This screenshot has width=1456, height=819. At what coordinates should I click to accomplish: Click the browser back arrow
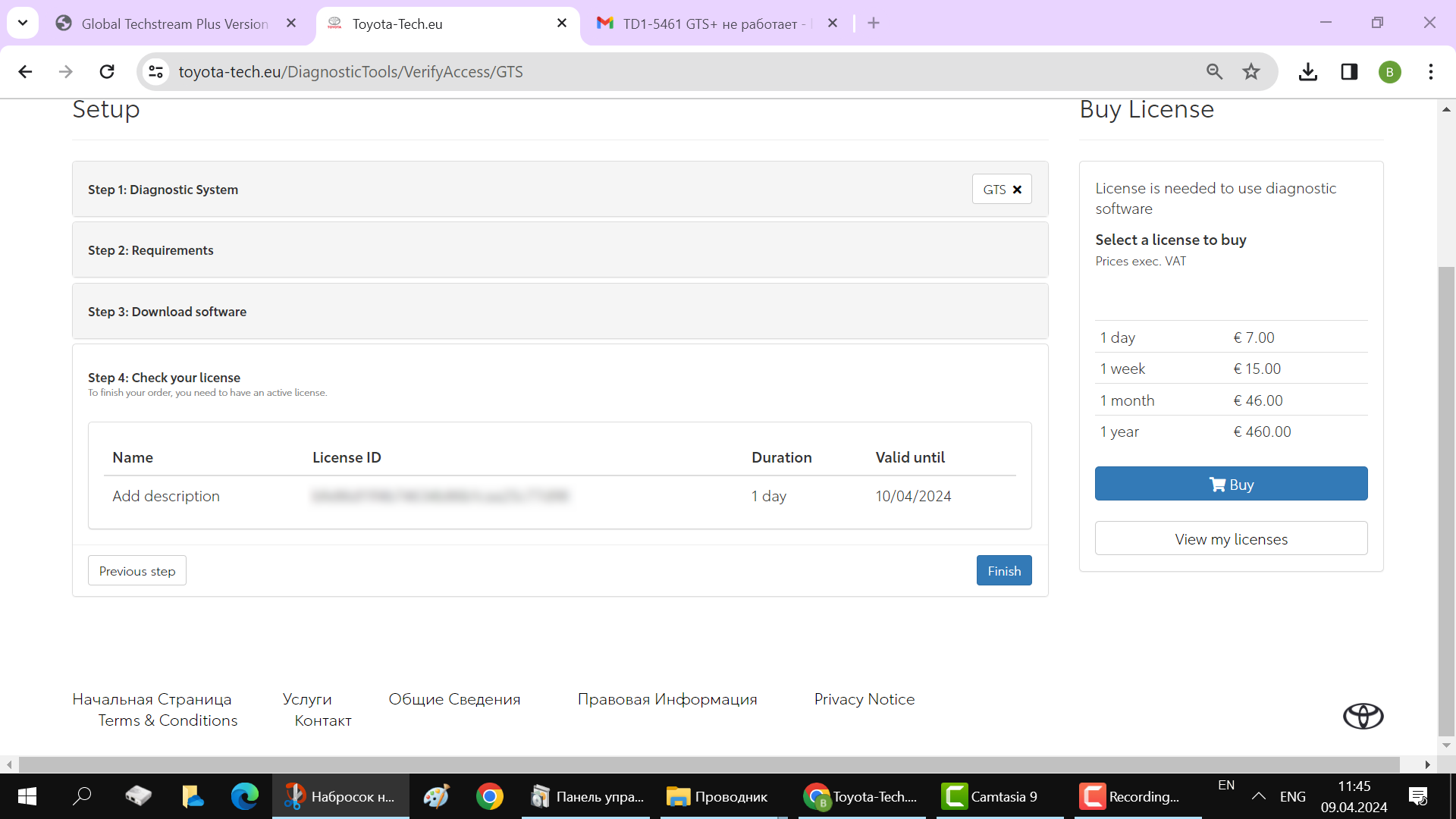(x=25, y=71)
